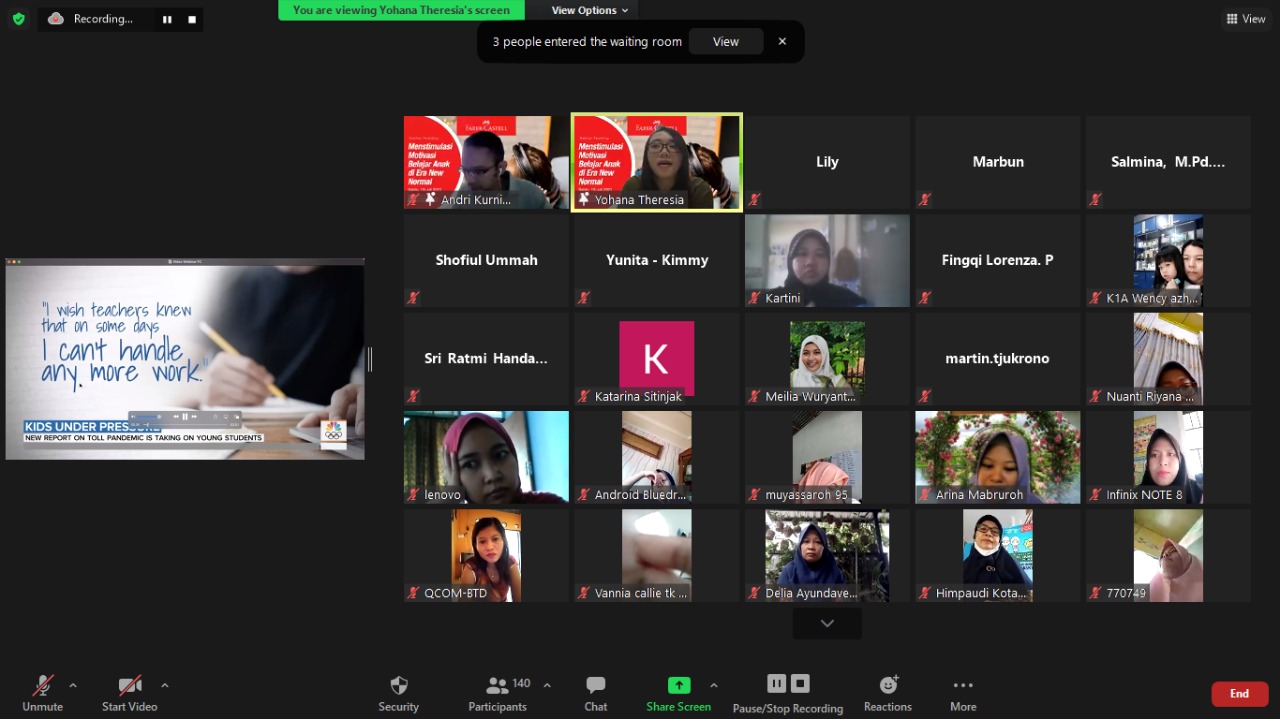Select QCOM-BTD video tile
The image size is (1280, 719).
point(486,555)
